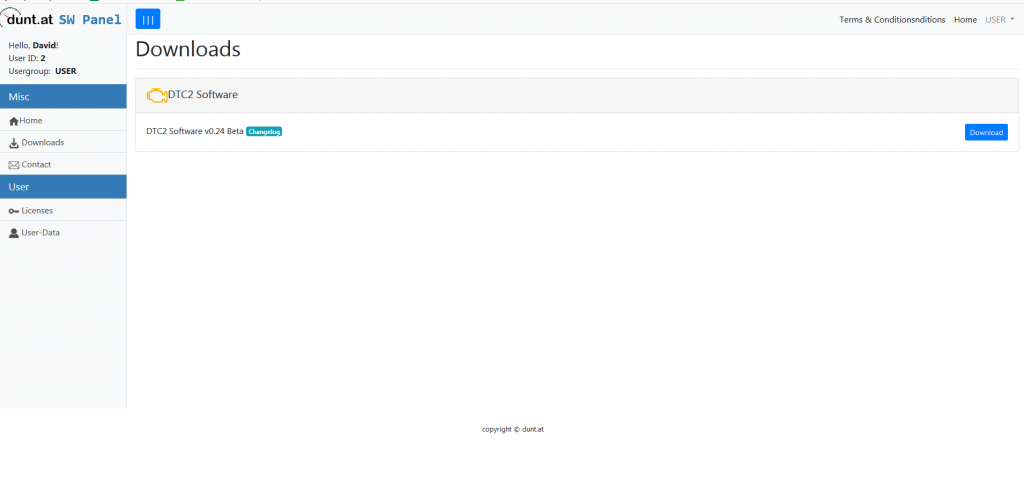Open the Terms & Conditions link
Viewport: 1024px width, 504px height.
[x=891, y=20]
